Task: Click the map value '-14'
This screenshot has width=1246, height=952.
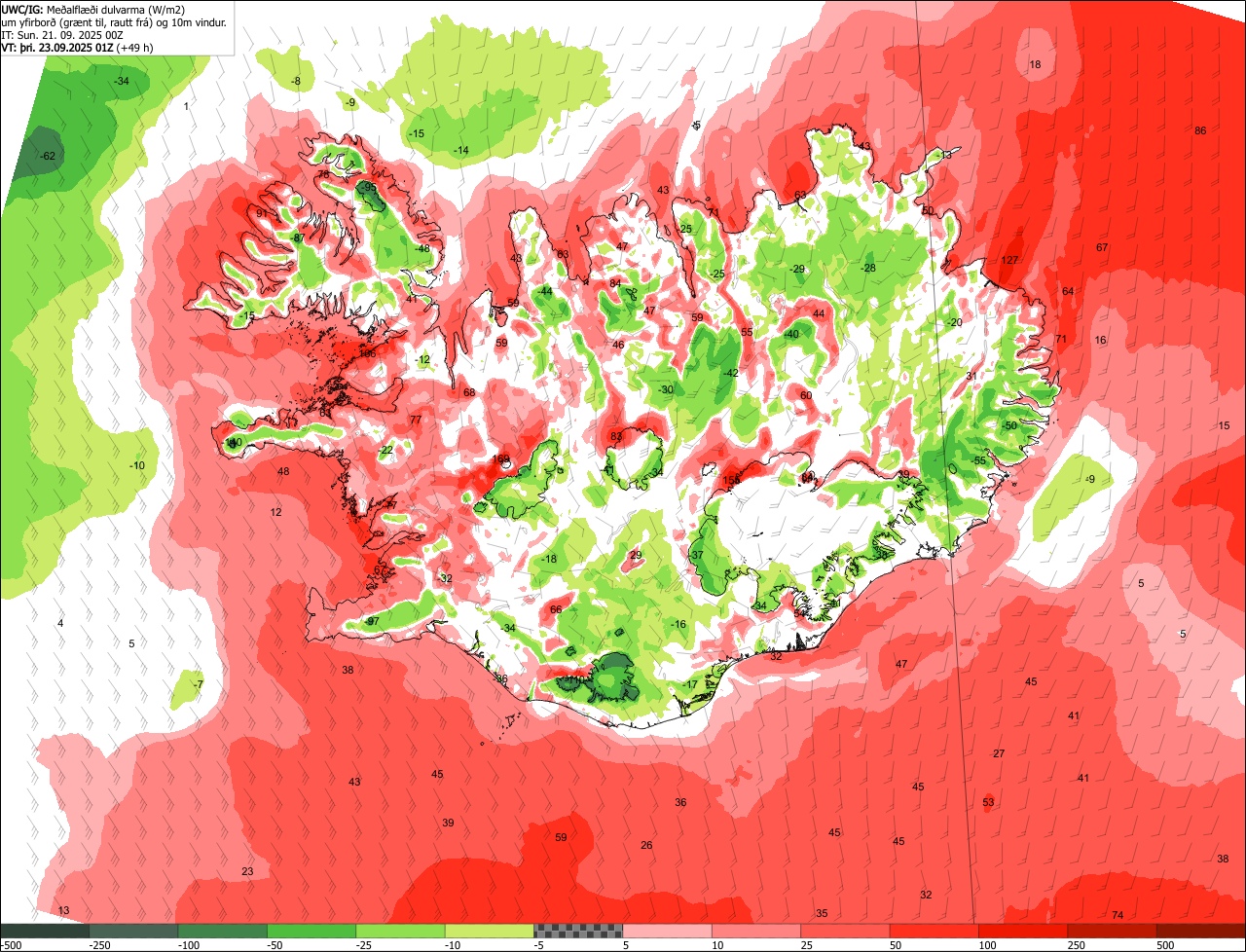Action: [x=461, y=150]
